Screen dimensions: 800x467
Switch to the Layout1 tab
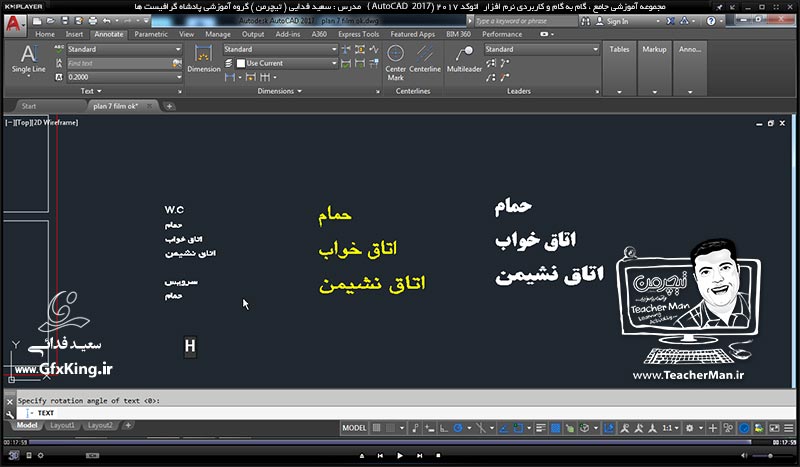62,425
